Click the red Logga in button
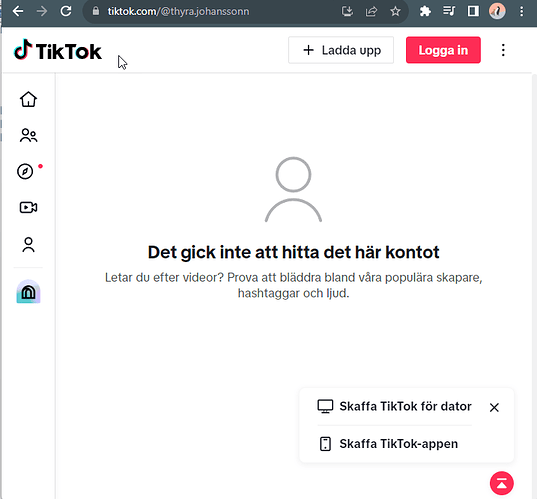This screenshot has height=499, width=537. click(x=443, y=50)
